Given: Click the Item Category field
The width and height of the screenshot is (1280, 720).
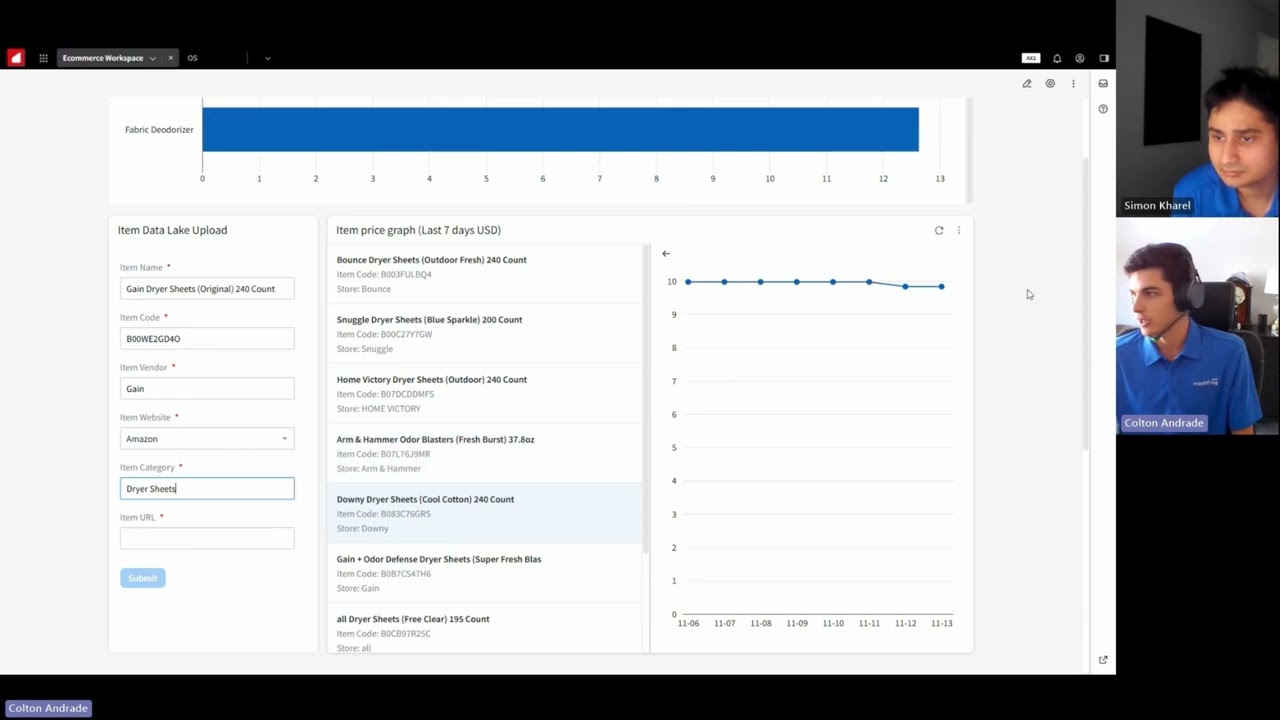Looking at the screenshot, I should [207, 488].
